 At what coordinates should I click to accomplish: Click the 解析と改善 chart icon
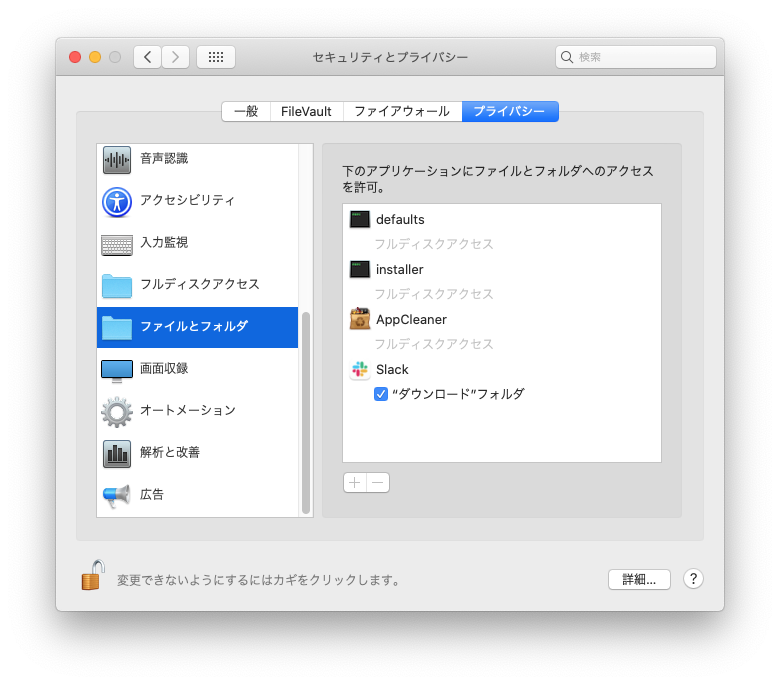tap(117, 454)
